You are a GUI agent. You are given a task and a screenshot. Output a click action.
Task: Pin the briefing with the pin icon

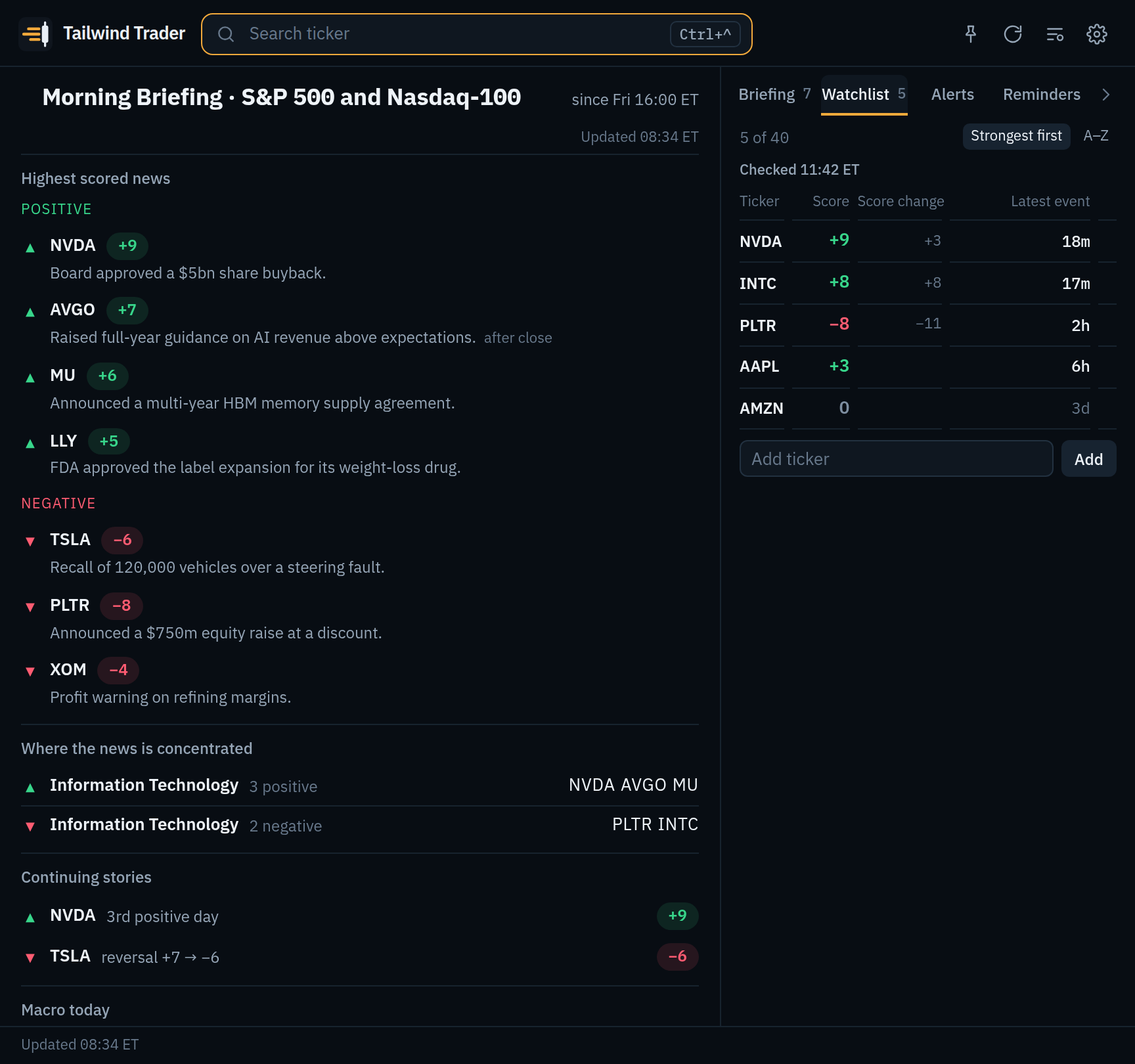click(971, 34)
